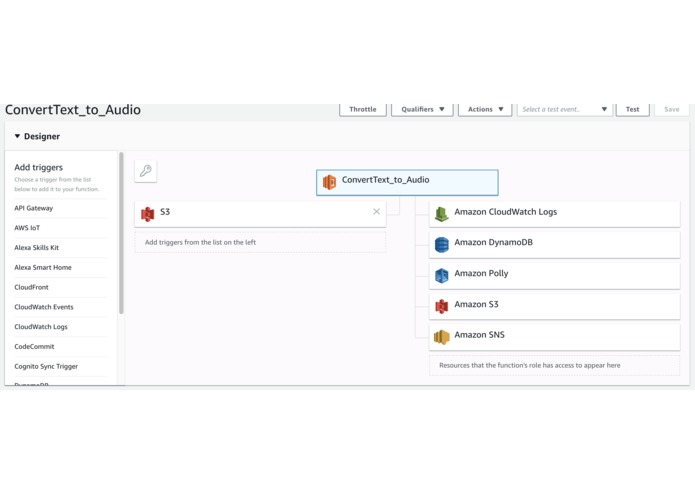This screenshot has width=695, height=494.
Task: Select the Amazon SNS resource text
Action: click(480, 335)
